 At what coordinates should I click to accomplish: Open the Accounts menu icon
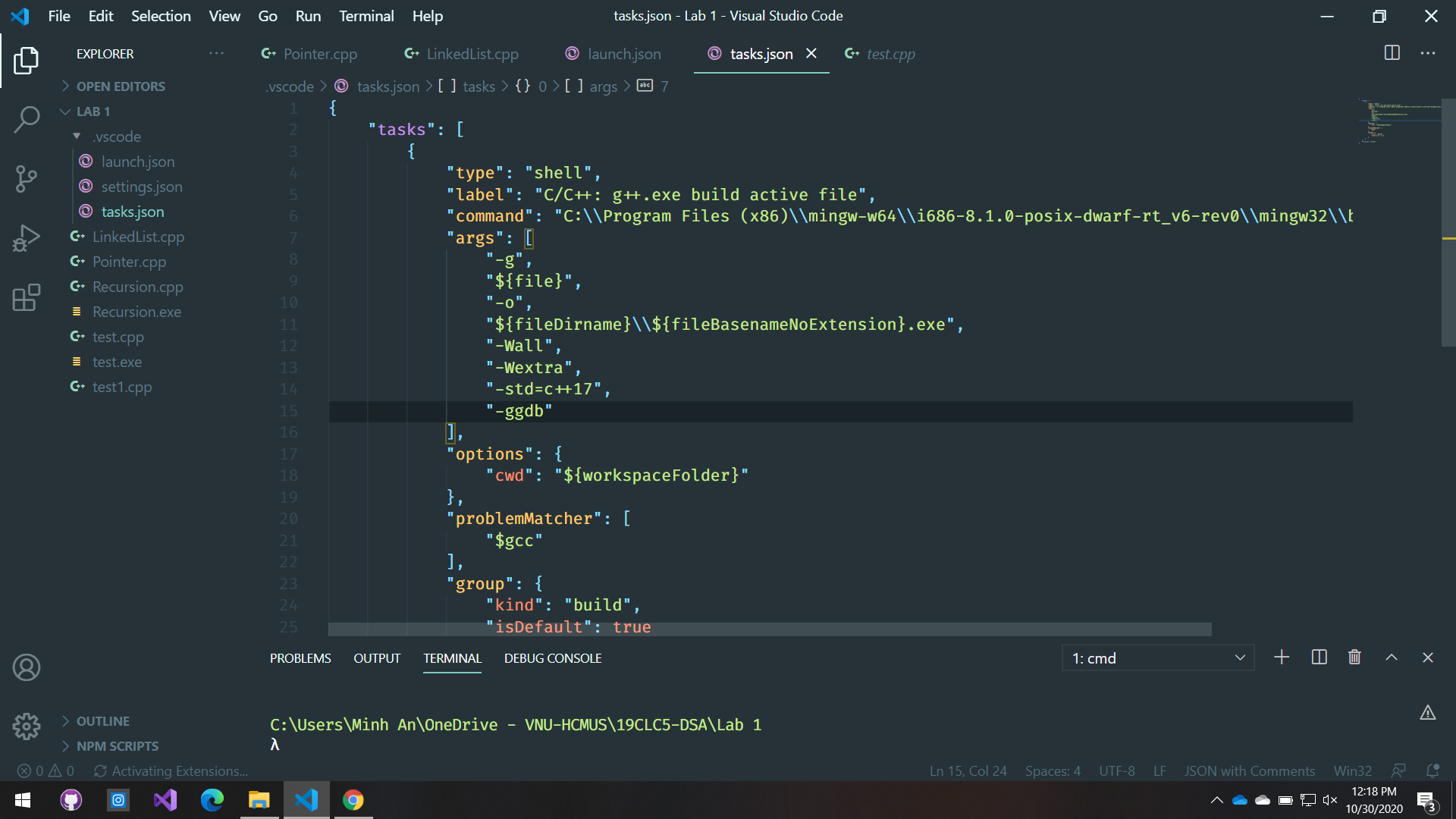tap(27, 667)
